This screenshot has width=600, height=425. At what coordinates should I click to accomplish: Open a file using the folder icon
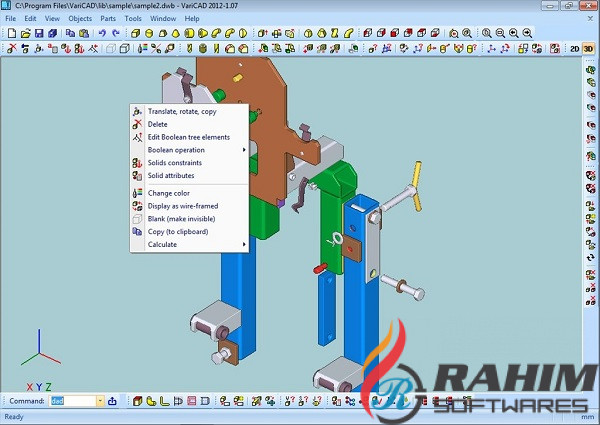point(26,33)
